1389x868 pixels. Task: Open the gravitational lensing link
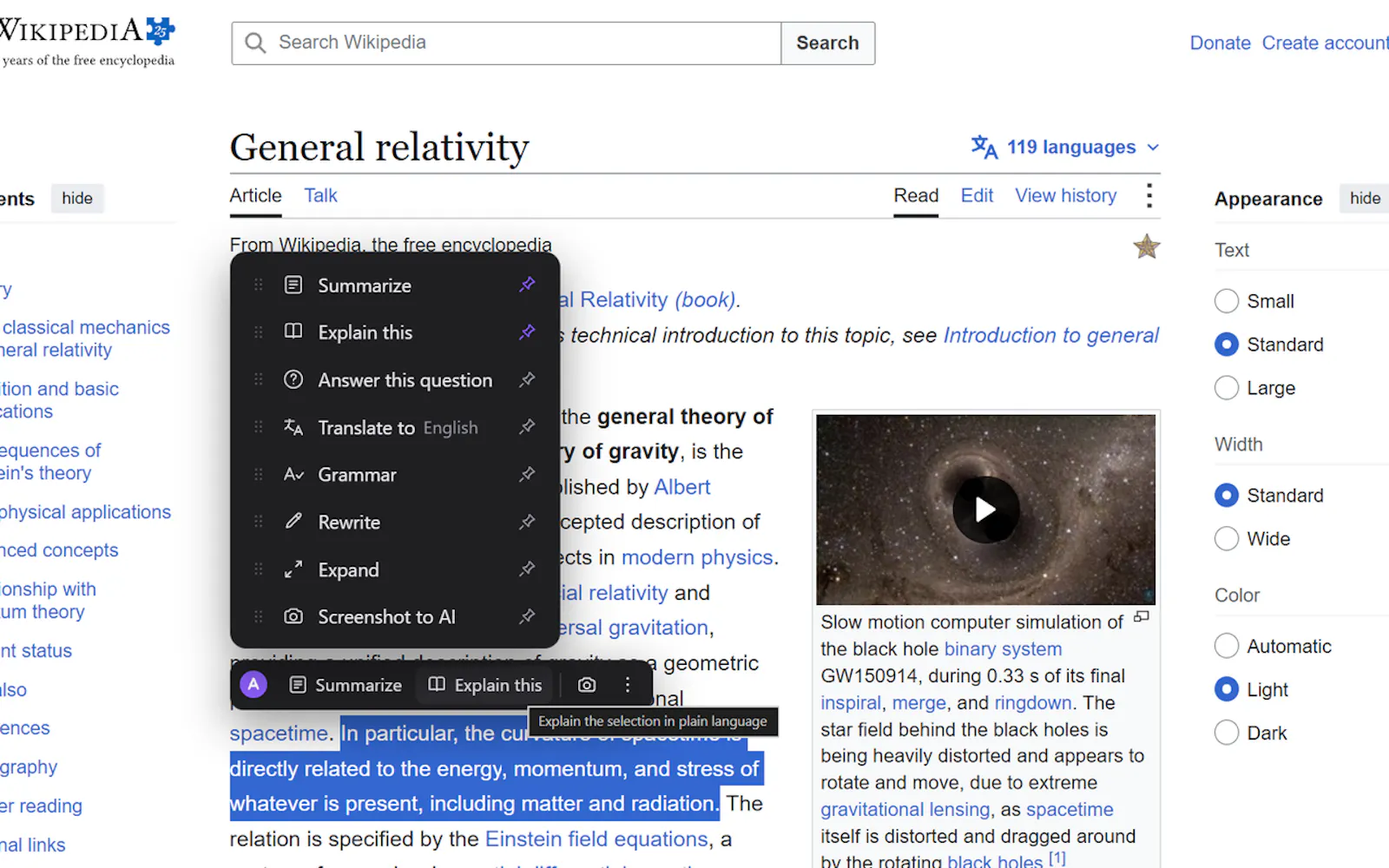click(905, 810)
